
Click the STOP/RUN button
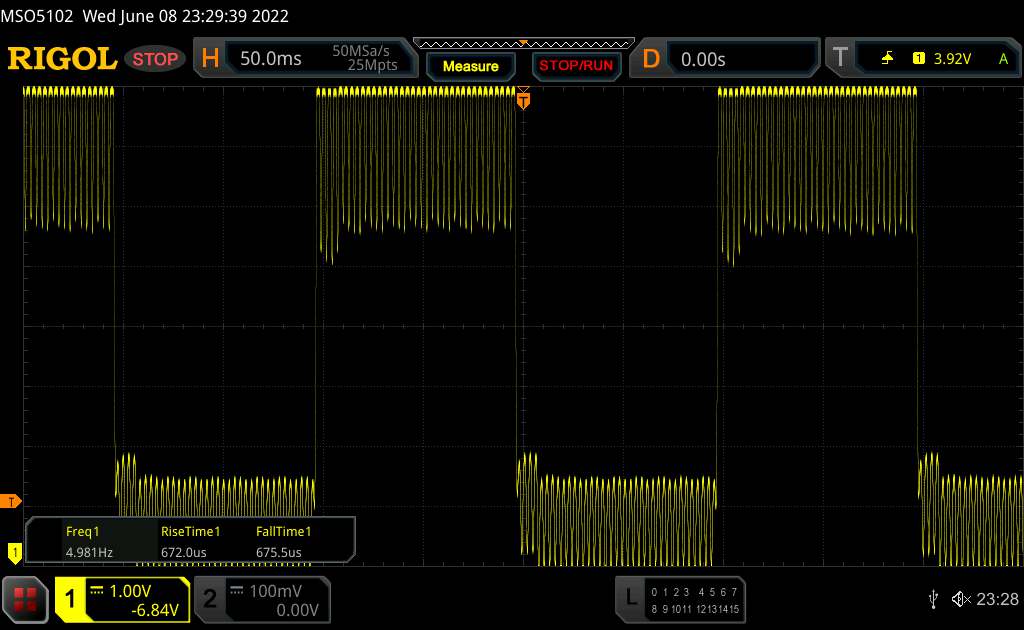576,66
